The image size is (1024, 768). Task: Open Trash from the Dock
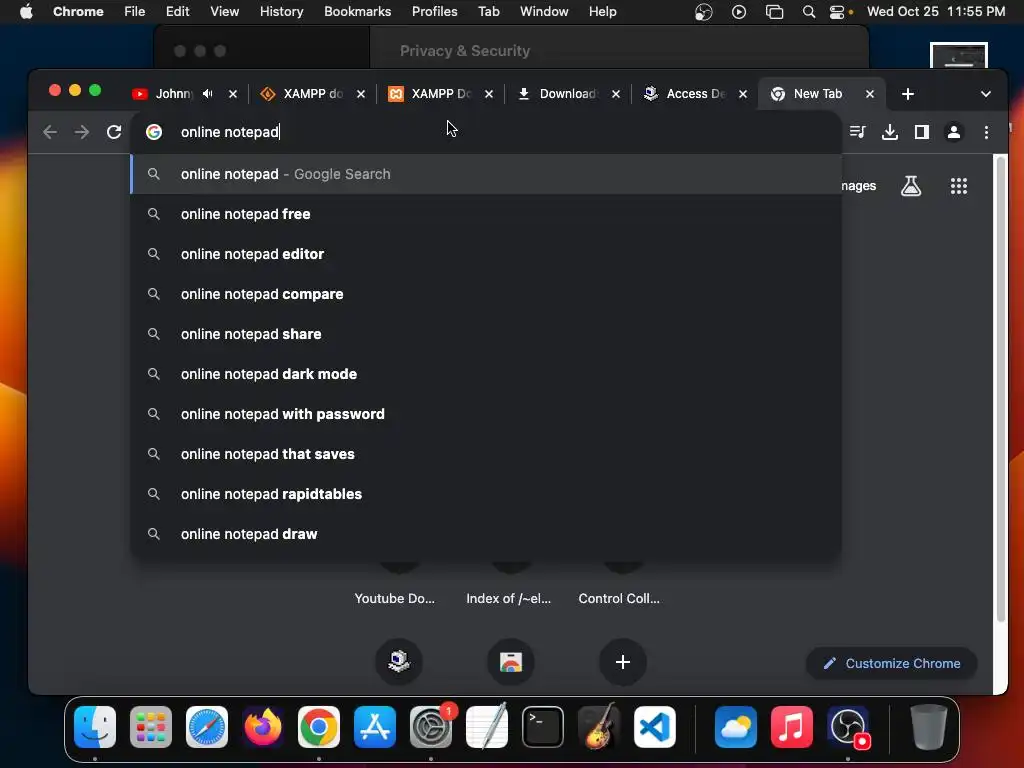tap(928, 727)
